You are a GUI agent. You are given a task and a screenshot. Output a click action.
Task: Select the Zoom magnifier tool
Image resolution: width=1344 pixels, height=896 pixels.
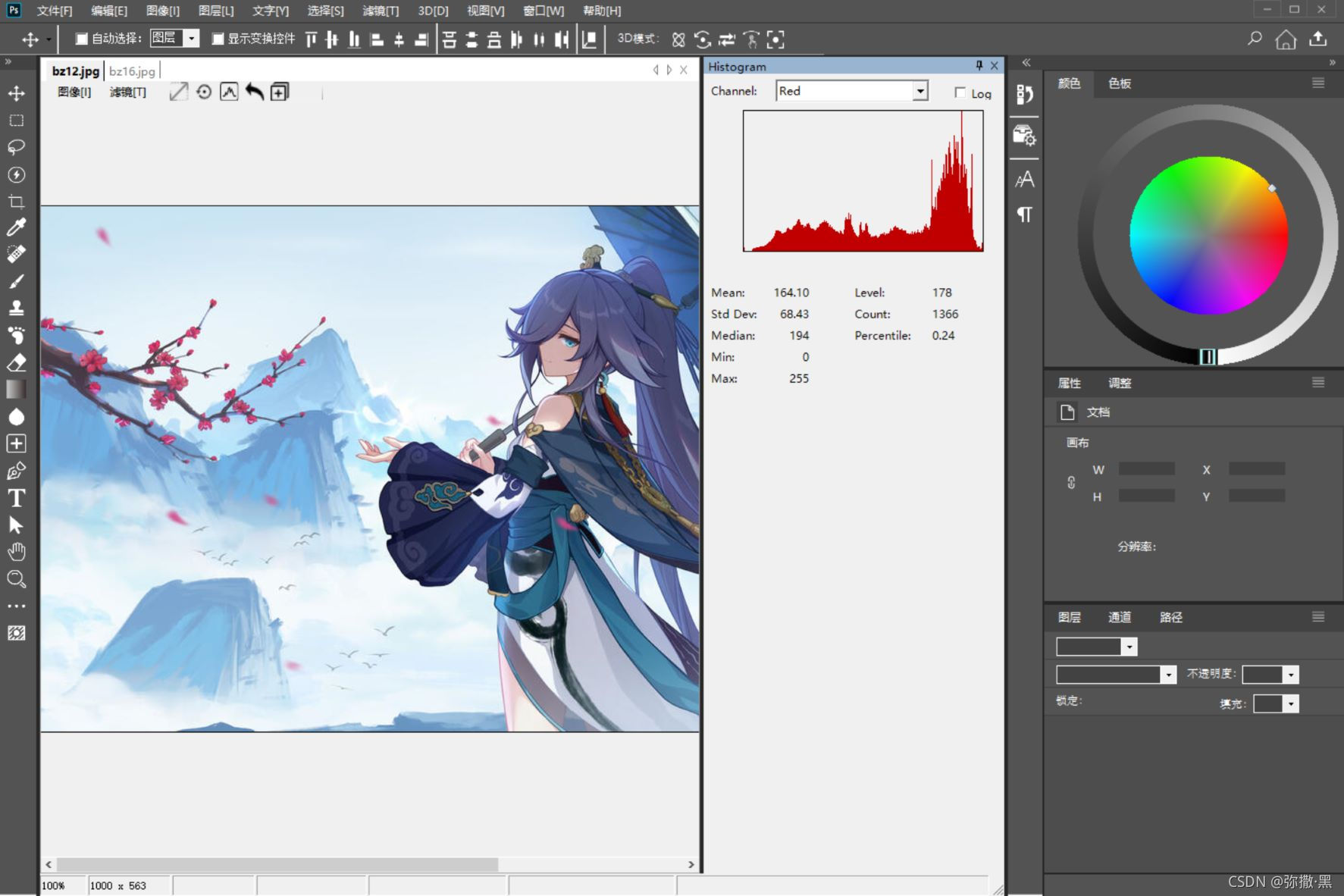[x=16, y=579]
